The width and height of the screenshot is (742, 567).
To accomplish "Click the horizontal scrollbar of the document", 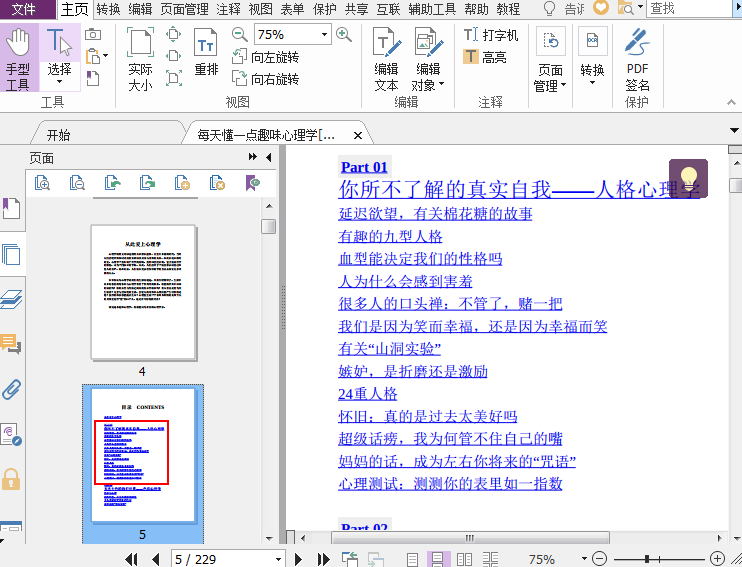I will pos(469,538).
